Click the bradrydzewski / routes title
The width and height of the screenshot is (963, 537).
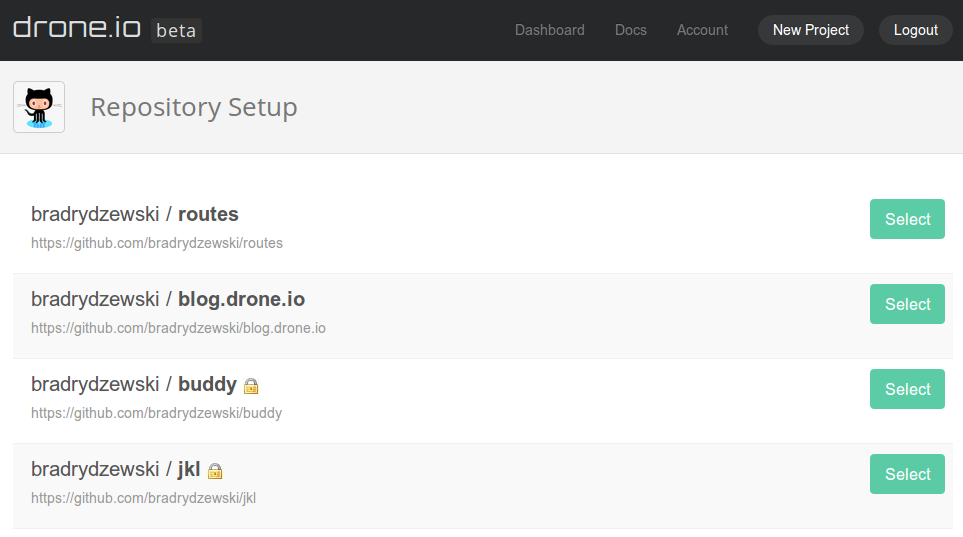(x=135, y=214)
